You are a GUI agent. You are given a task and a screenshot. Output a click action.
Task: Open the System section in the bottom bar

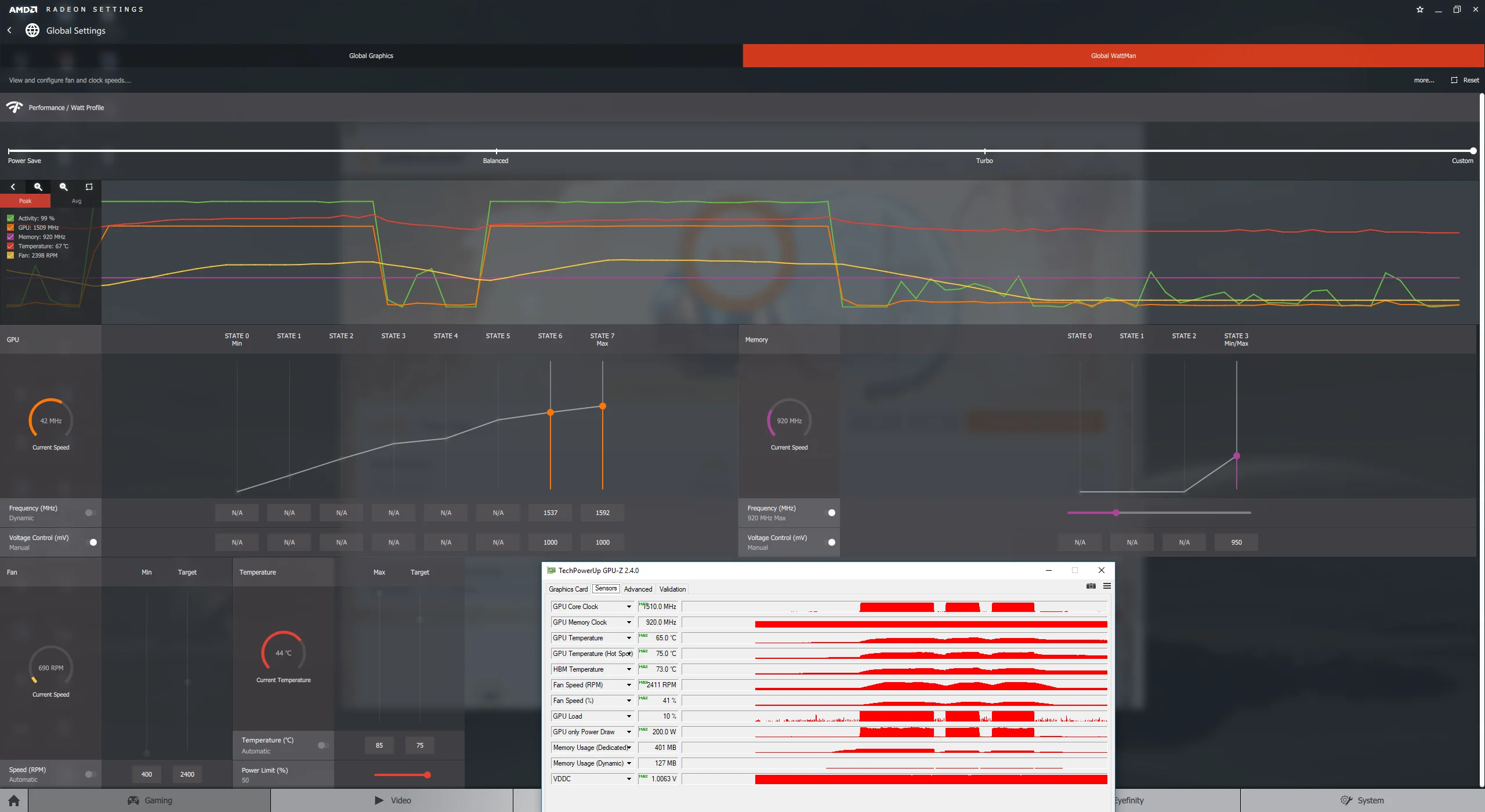click(1362, 800)
